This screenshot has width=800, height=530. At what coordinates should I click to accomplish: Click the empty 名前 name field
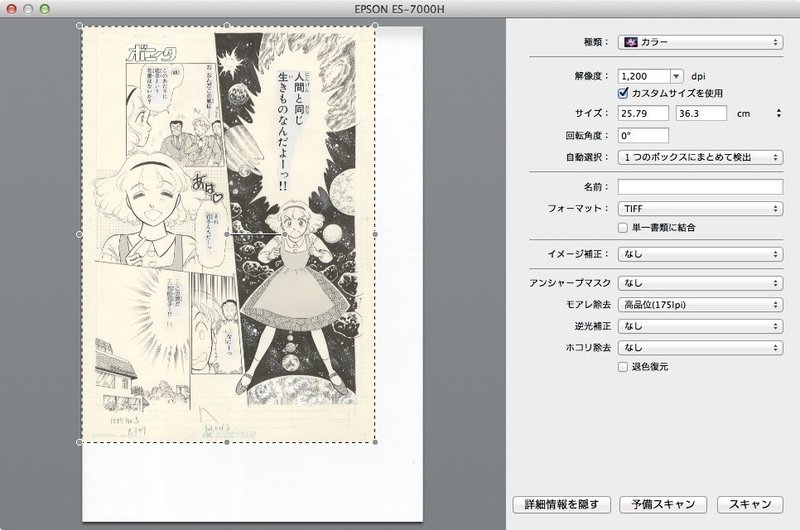pyautogui.click(x=700, y=187)
